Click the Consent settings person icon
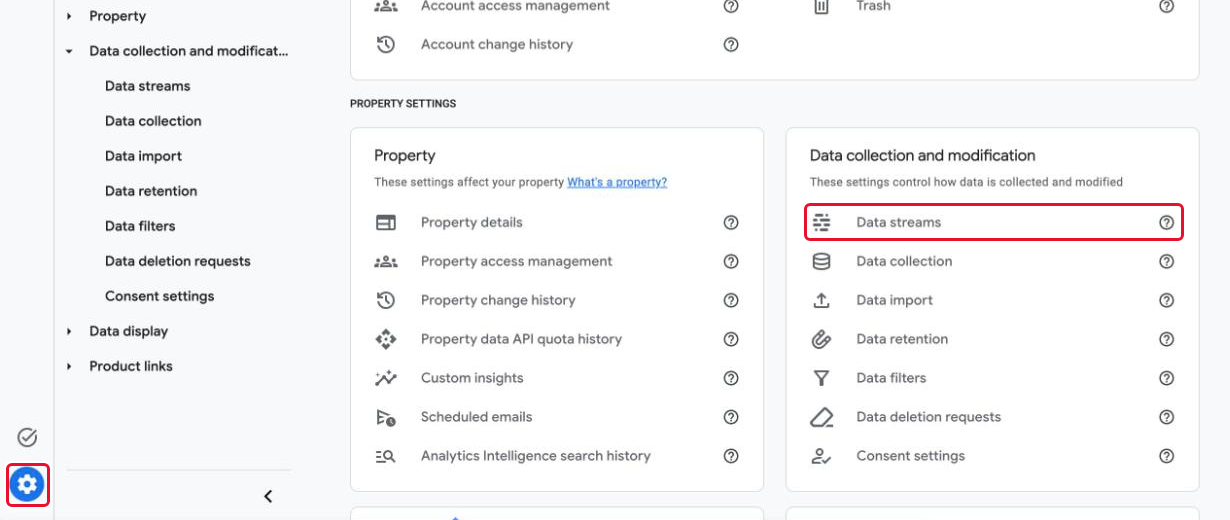The height and width of the screenshot is (520, 1230). pos(821,456)
